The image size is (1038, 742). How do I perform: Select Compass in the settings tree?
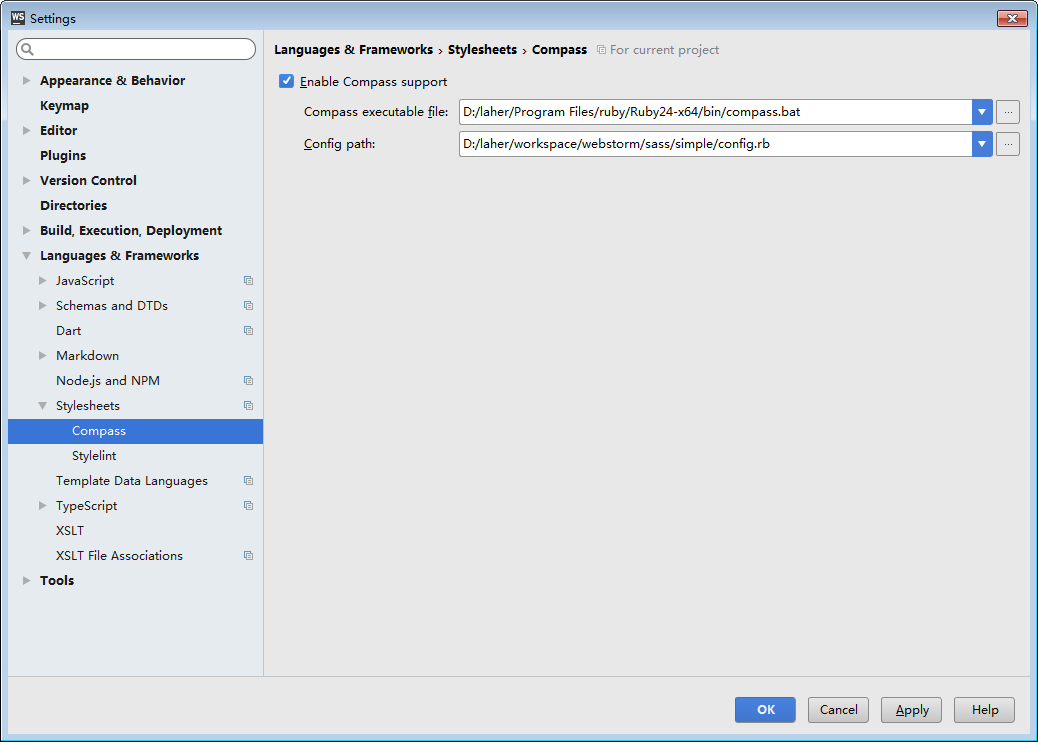(135, 431)
